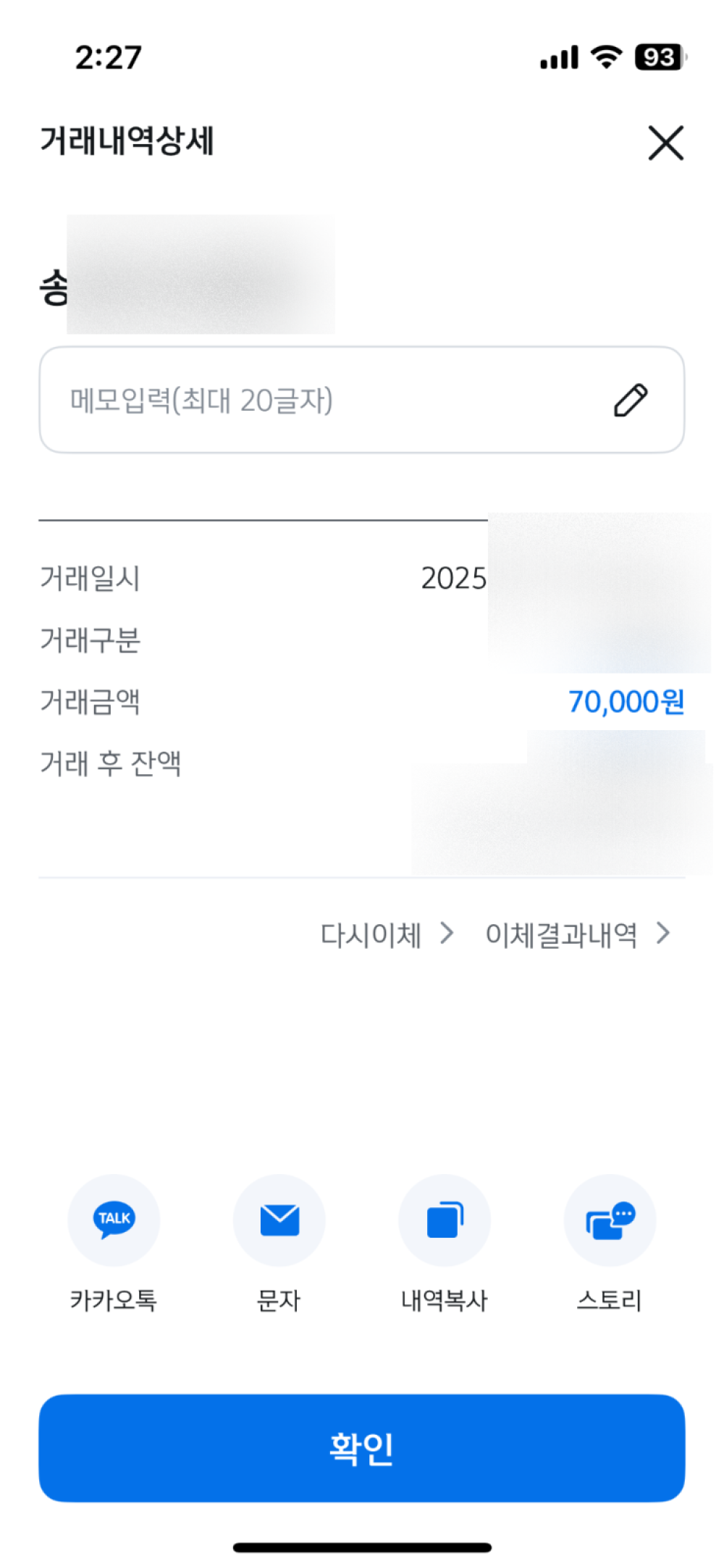Tap the 카카오톡 label

click(x=114, y=1300)
